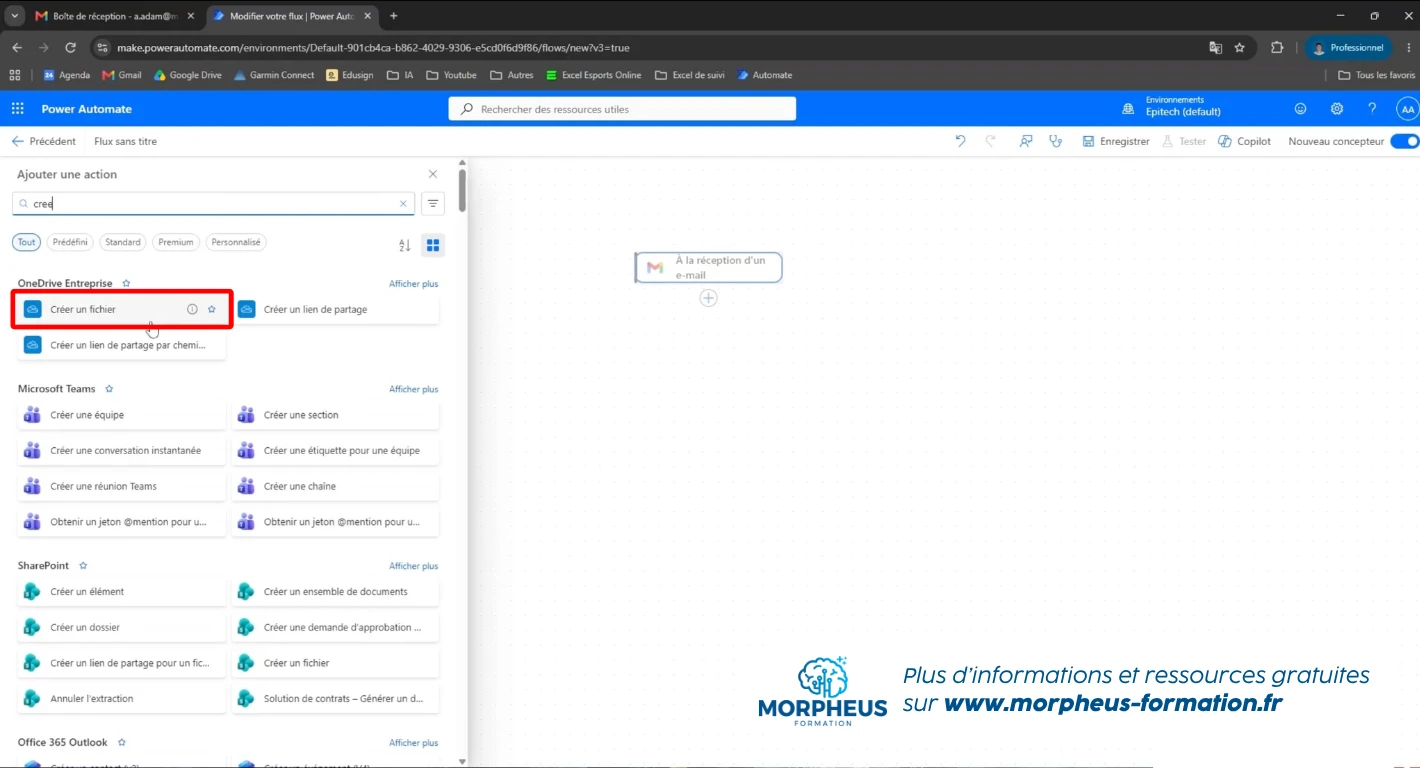Viewport: 1420px width, 768px height.
Task: Close the Ajouter une action panel
Action: coord(432,174)
